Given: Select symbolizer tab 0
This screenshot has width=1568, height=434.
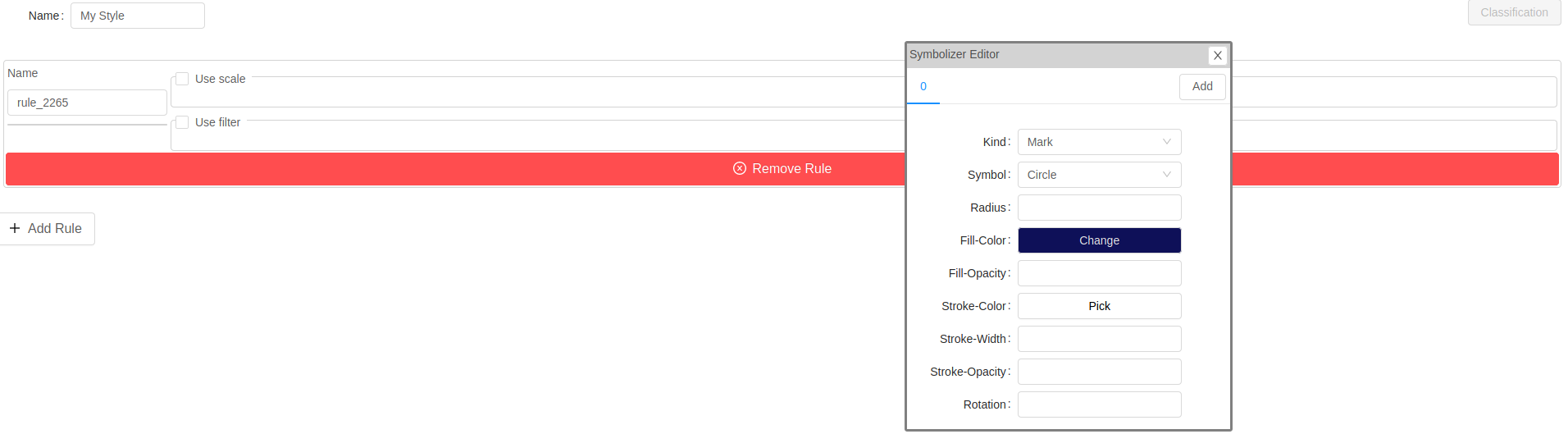Looking at the screenshot, I should click(x=923, y=86).
